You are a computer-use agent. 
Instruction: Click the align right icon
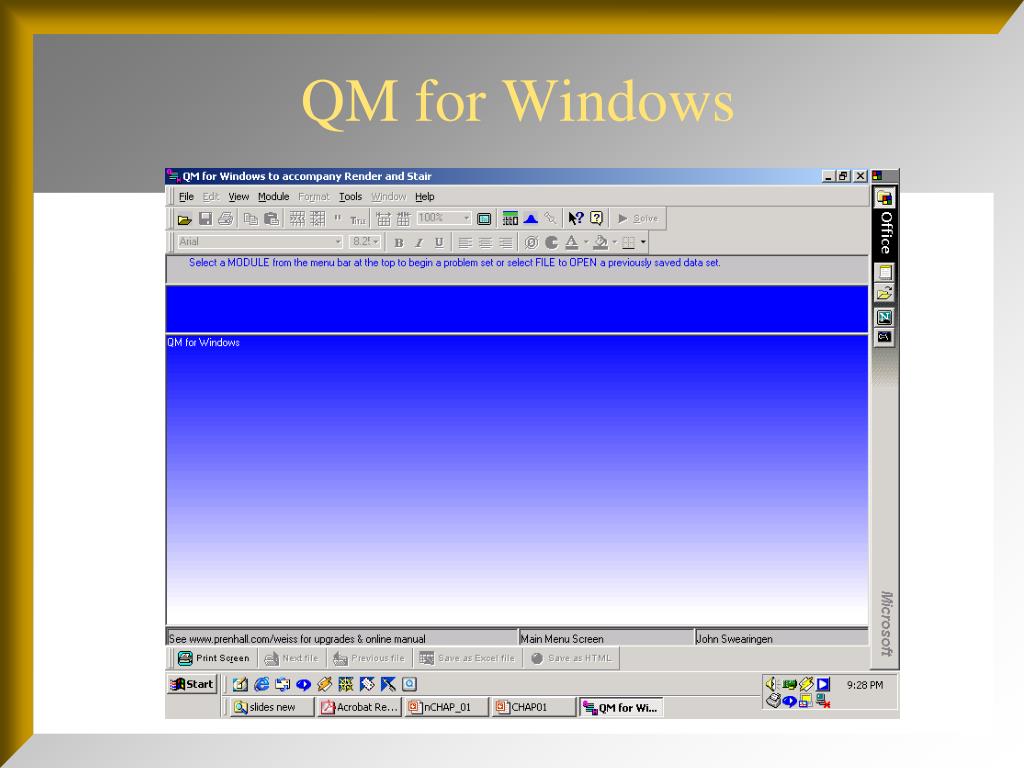(x=505, y=243)
